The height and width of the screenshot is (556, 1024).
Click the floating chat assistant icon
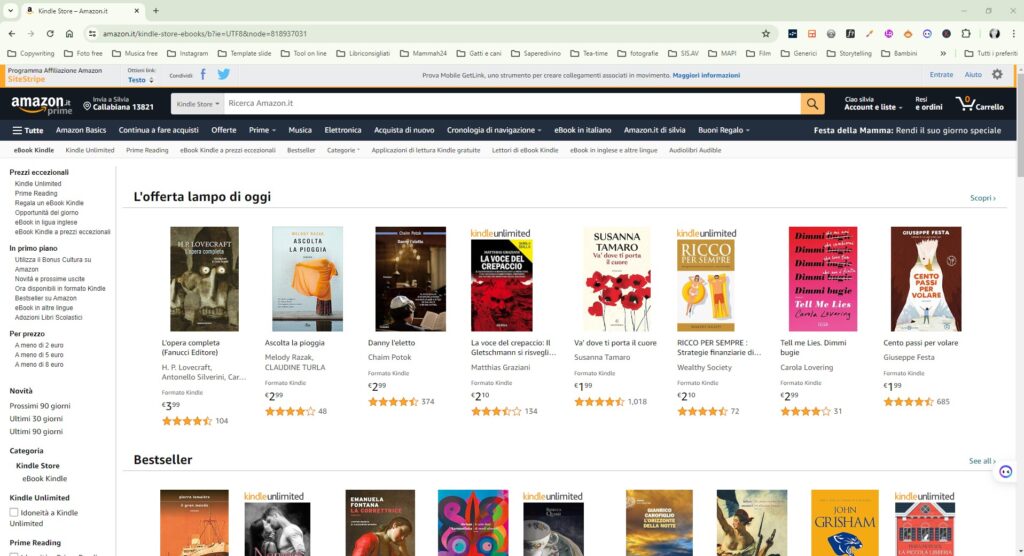[x=1005, y=472]
